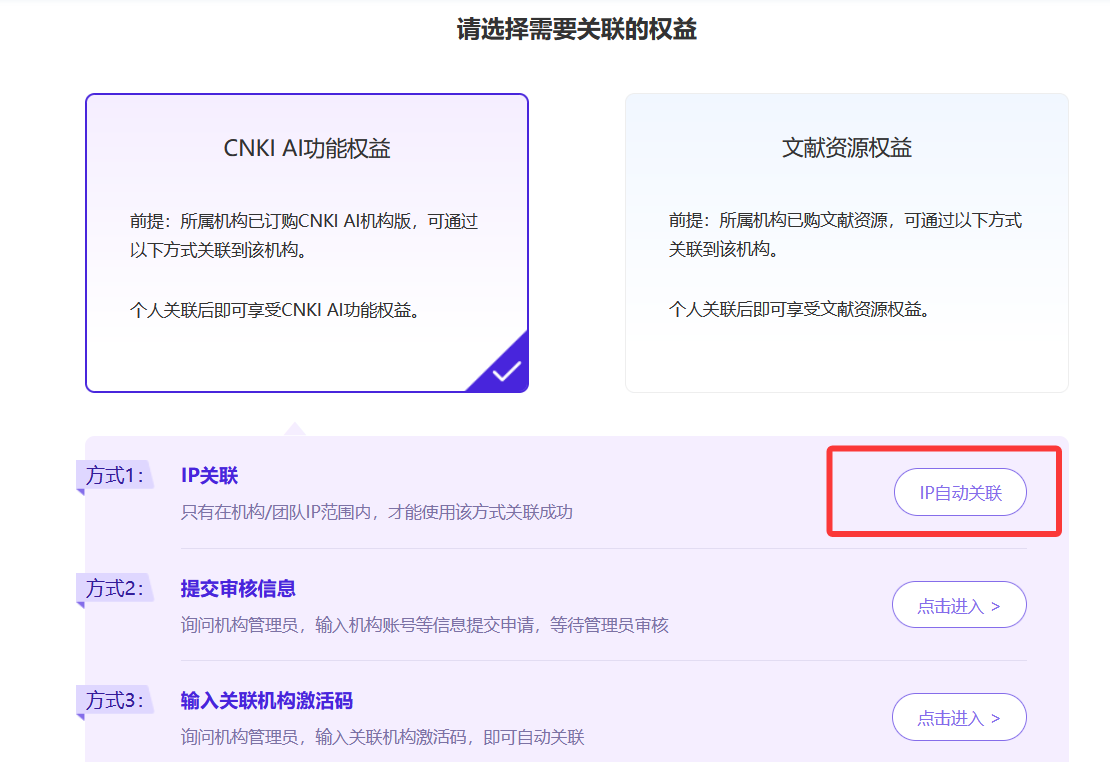
Task: Click the IP关联 heading
Action: [209, 476]
